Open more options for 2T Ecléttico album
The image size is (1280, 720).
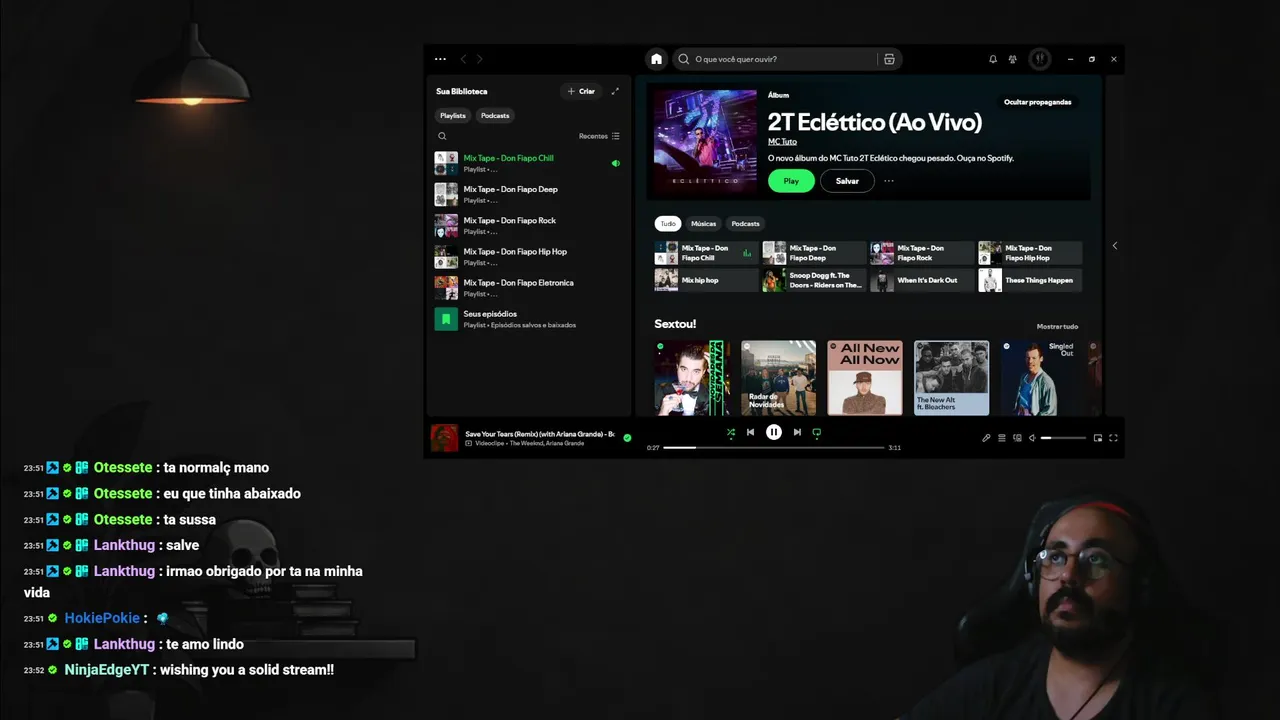click(x=888, y=181)
